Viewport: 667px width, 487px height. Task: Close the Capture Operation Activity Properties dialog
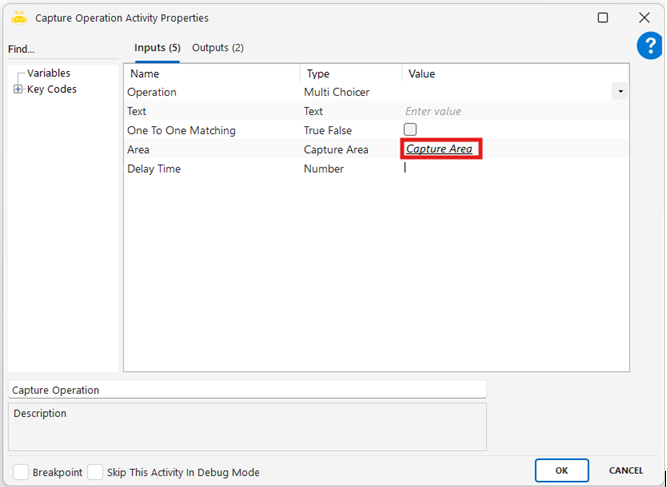(644, 17)
